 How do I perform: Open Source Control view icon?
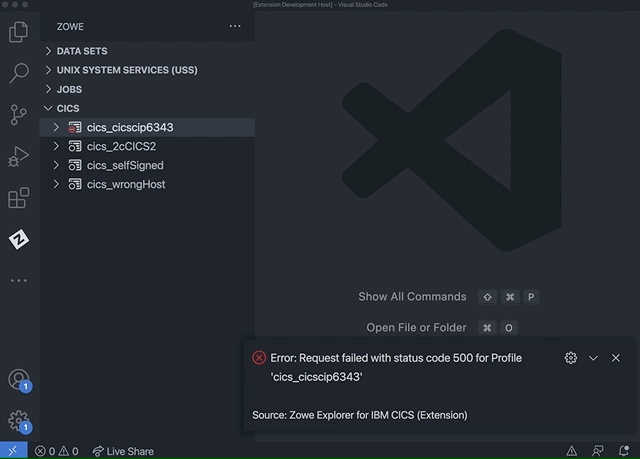[18, 114]
